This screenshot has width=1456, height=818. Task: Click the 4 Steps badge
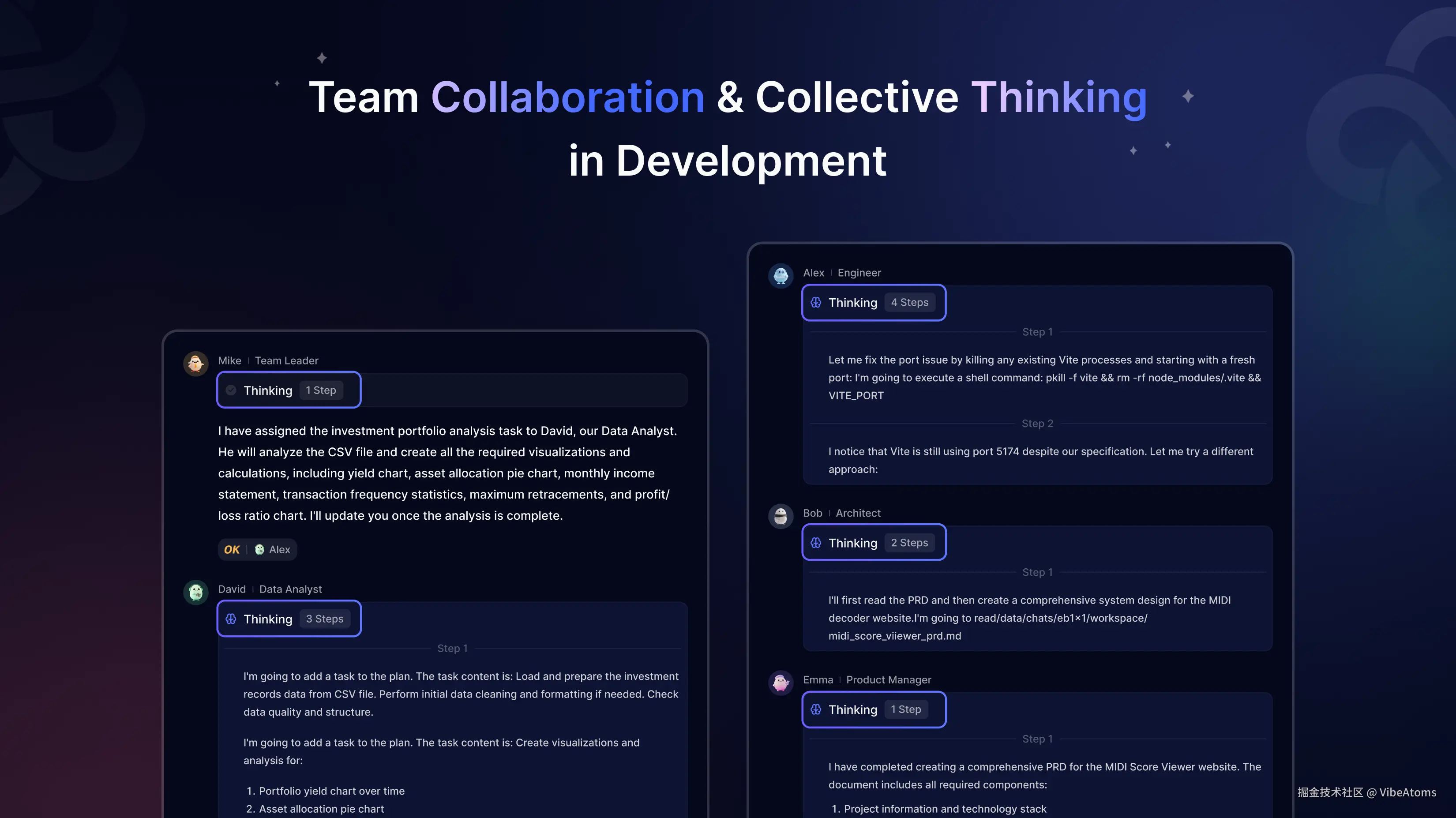909,302
